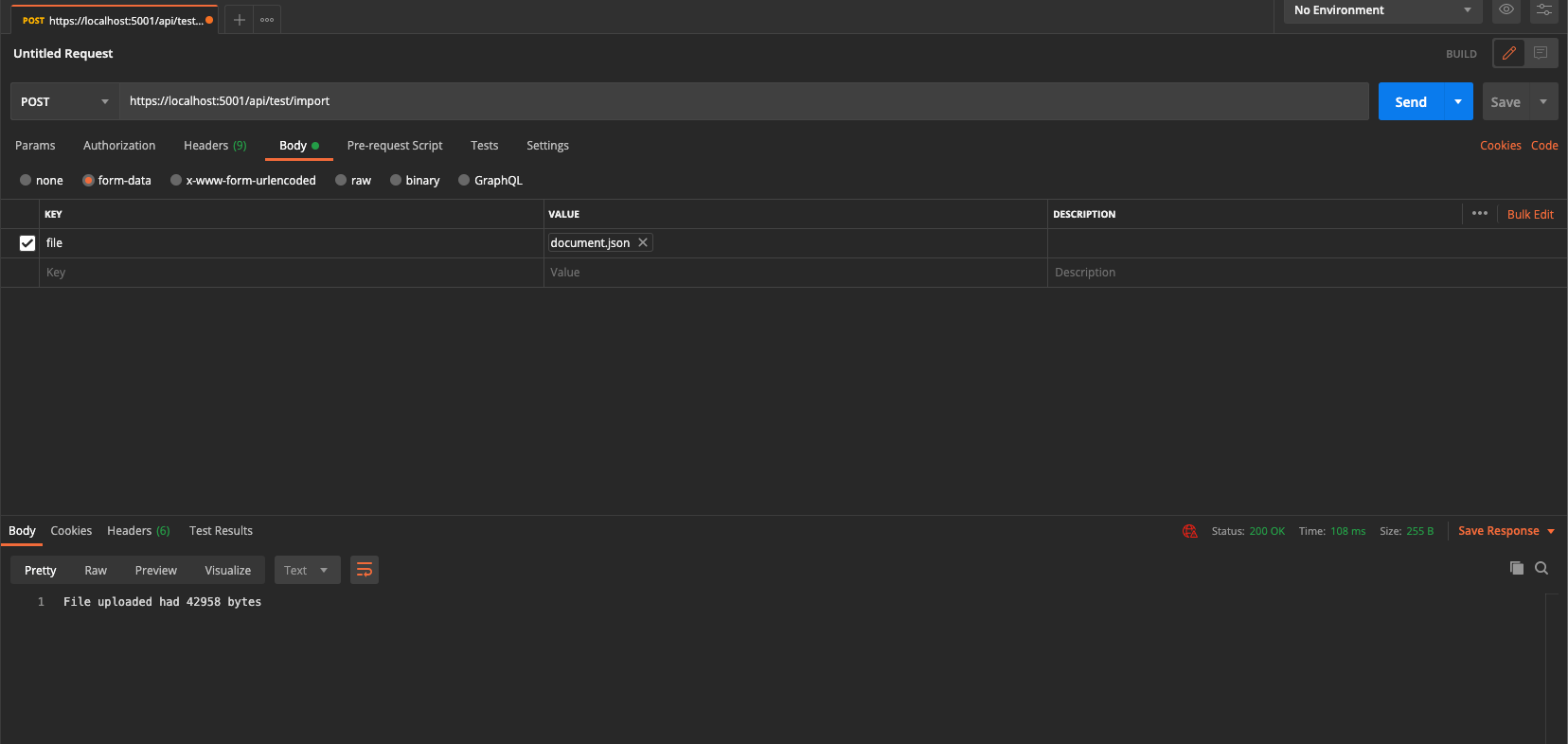Select the POST localhost request tab
The image size is (1568, 744).
point(114,20)
